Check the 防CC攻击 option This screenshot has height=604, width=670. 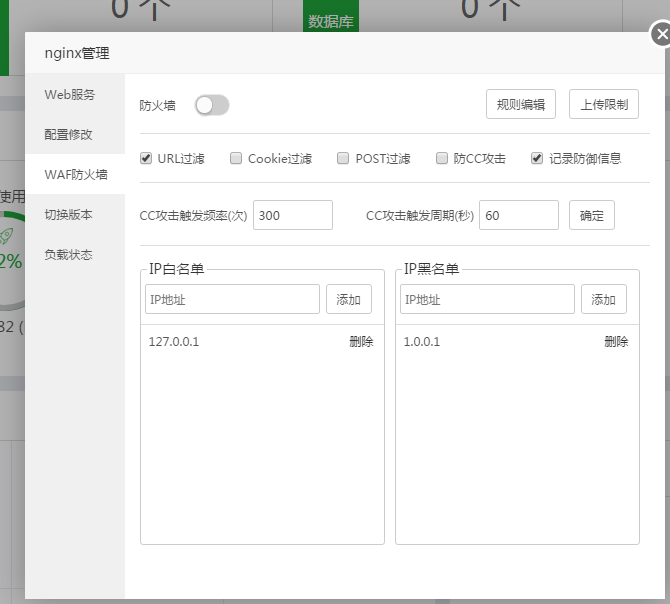pyautogui.click(x=441, y=158)
